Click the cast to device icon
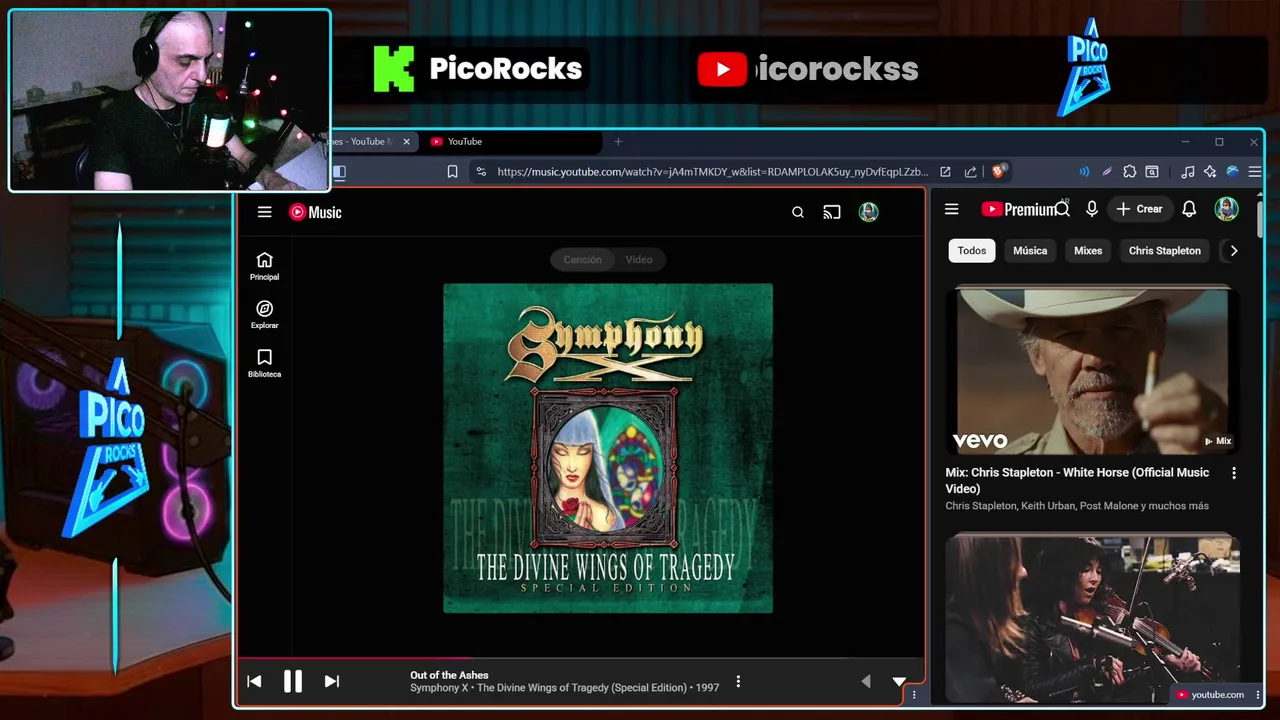Screen dimensions: 1280x720 [x=832, y=212]
